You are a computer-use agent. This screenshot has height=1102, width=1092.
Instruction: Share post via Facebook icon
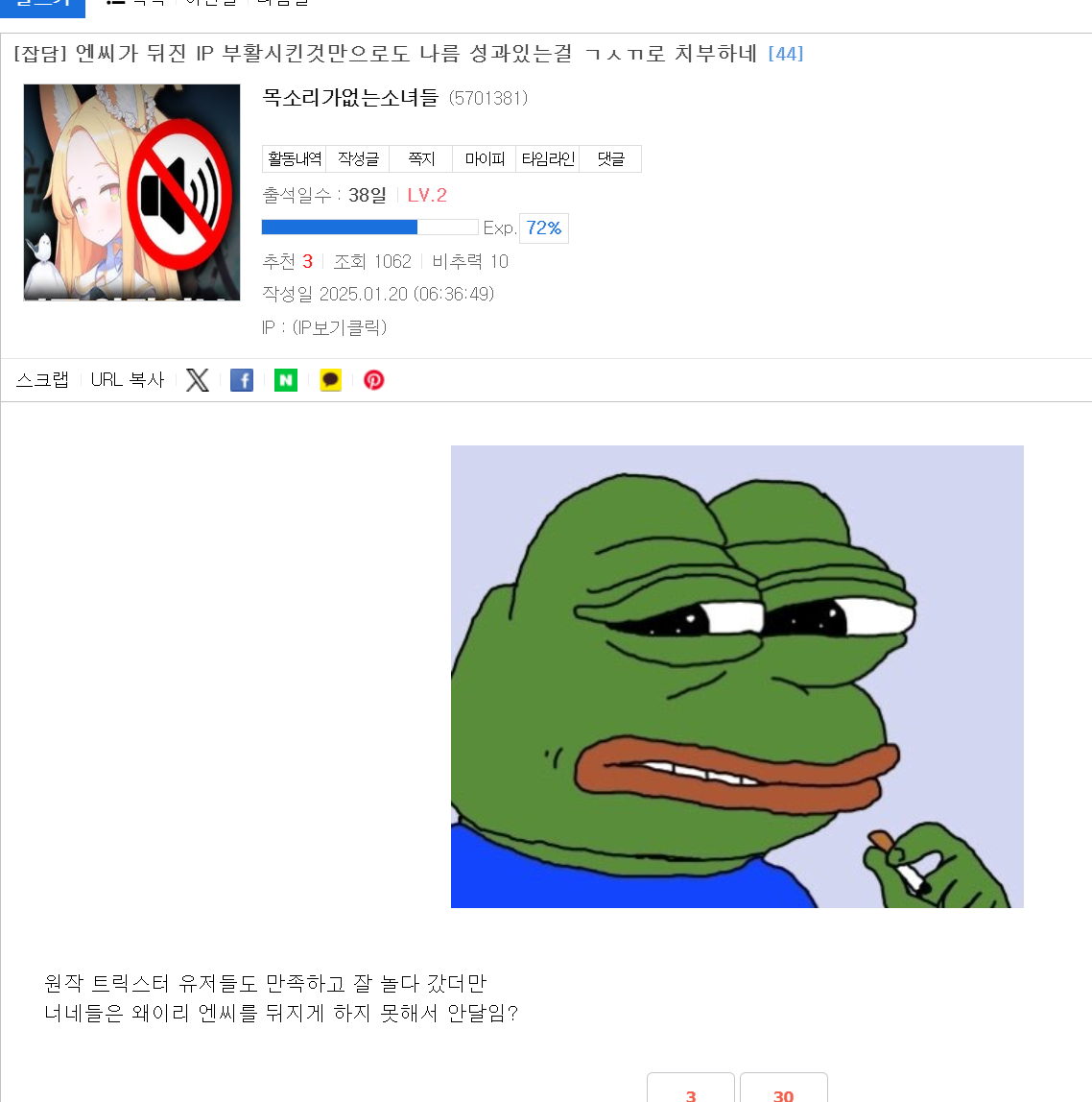[x=242, y=380]
